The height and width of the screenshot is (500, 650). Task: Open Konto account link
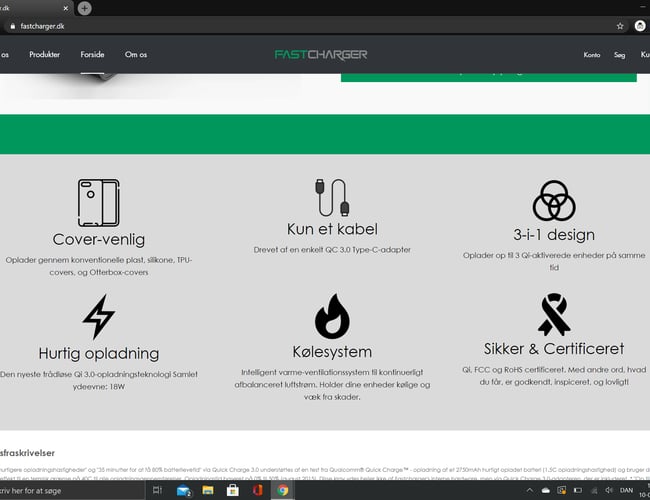[x=592, y=55]
